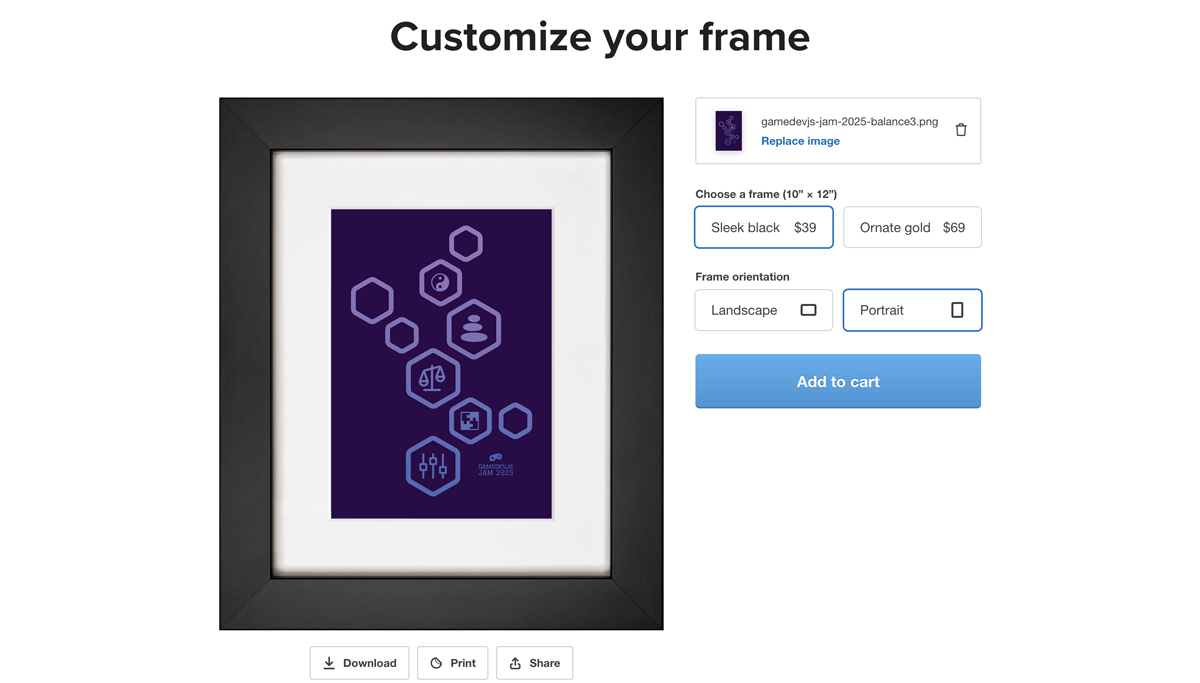Viewport: 1200px width, 683px height.
Task: Click the Choose a frame section label
Action: point(765,193)
